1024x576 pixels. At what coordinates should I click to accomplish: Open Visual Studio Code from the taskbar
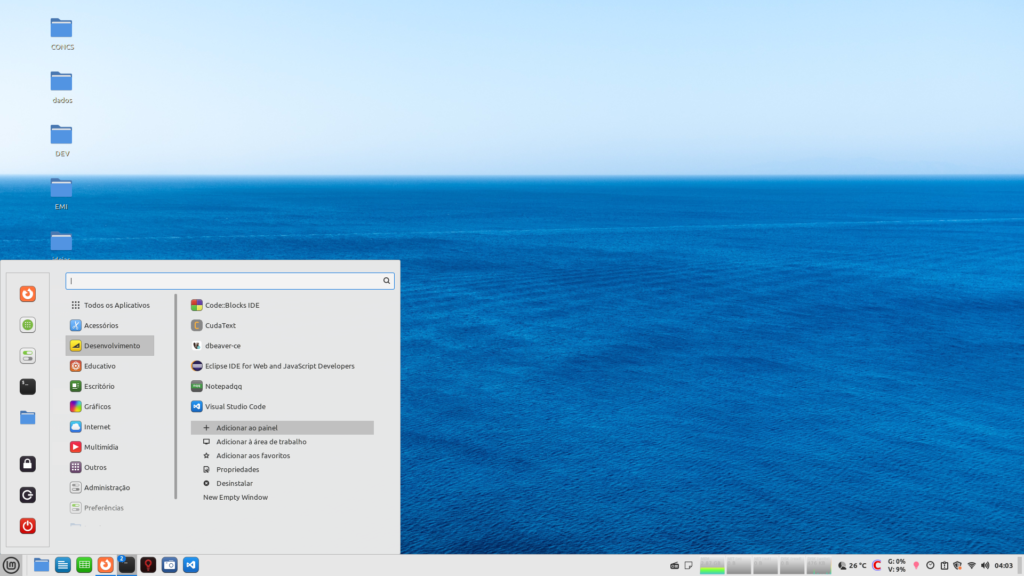coord(191,565)
